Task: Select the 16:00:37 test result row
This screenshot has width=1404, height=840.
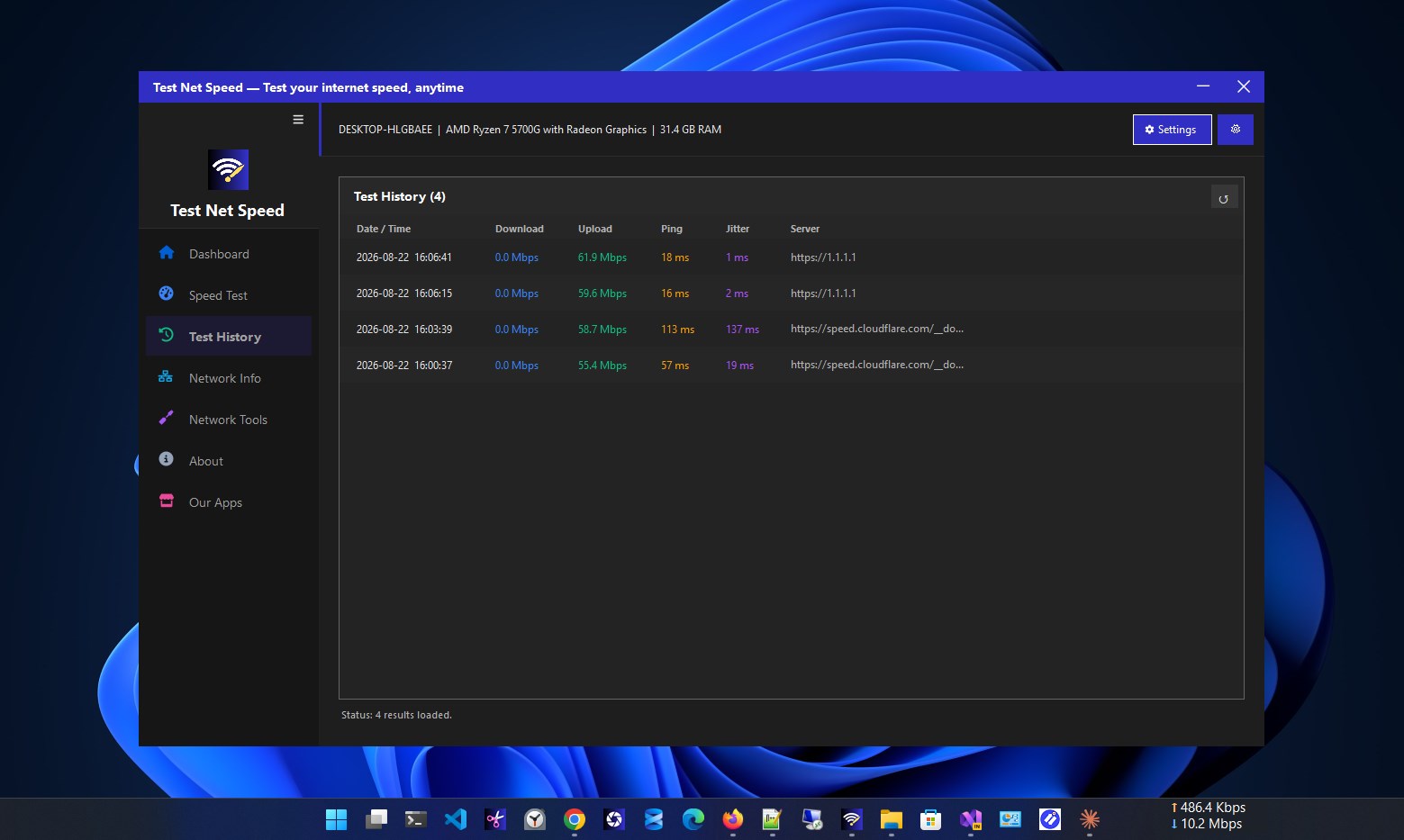Action: pyautogui.click(x=791, y=366)
